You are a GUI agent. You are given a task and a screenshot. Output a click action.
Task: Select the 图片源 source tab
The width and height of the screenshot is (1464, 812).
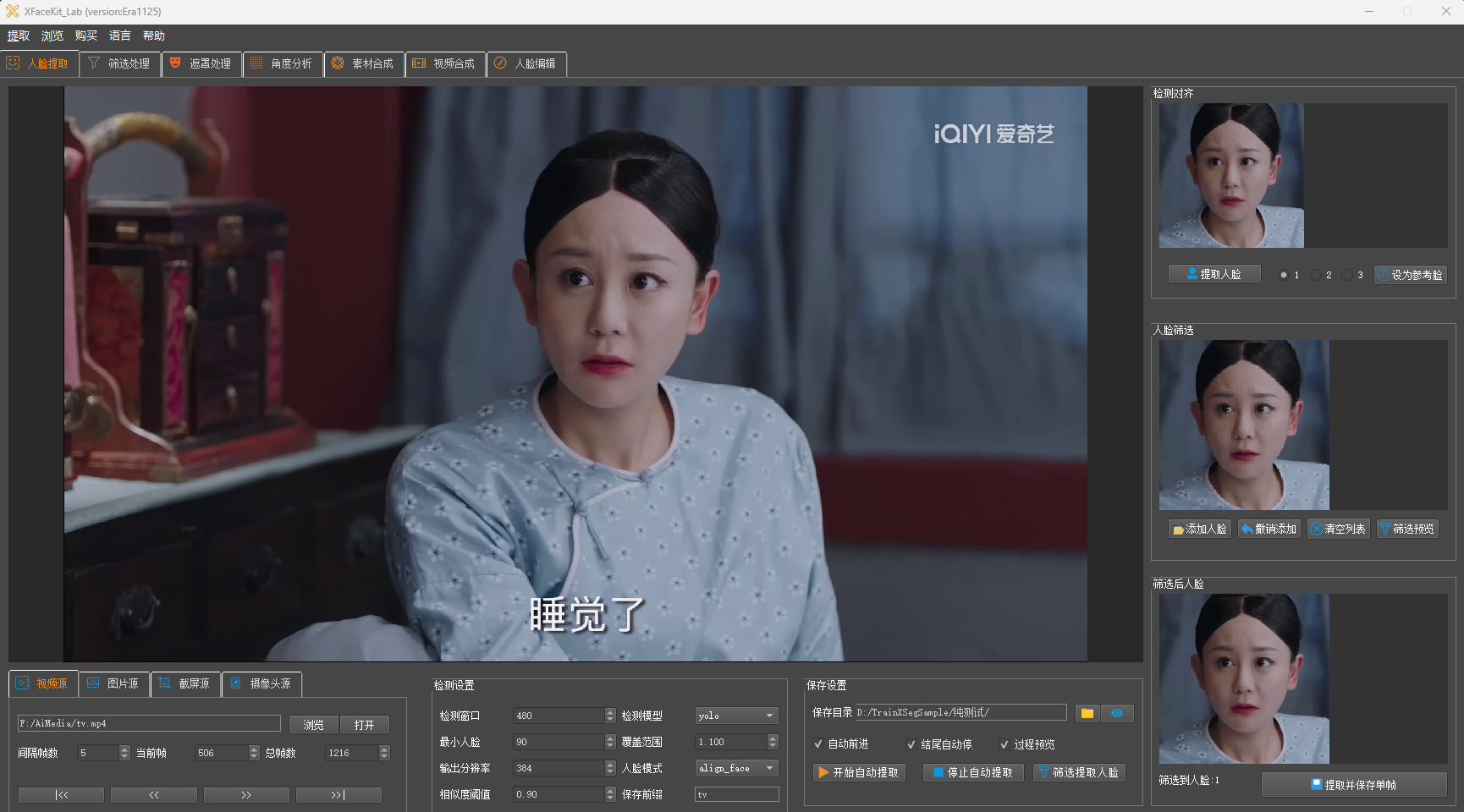coord(114,683)
